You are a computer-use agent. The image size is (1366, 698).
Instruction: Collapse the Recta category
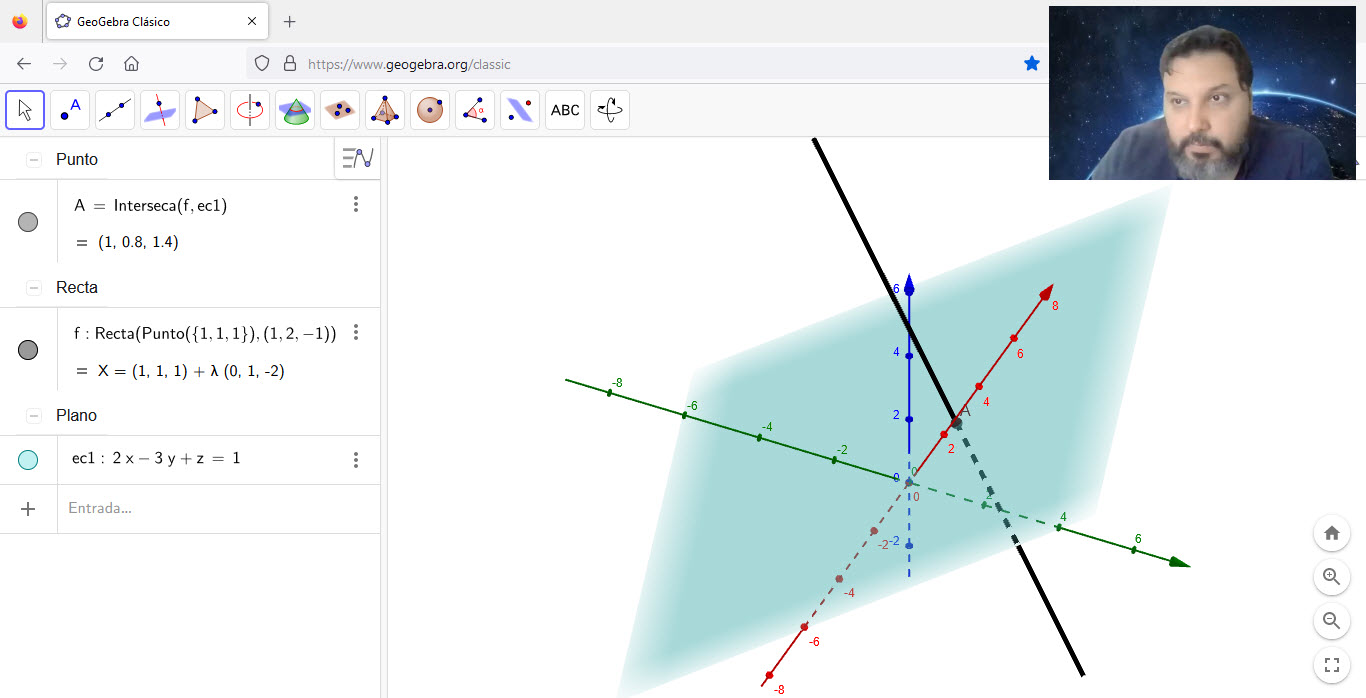tap(34, 288)
